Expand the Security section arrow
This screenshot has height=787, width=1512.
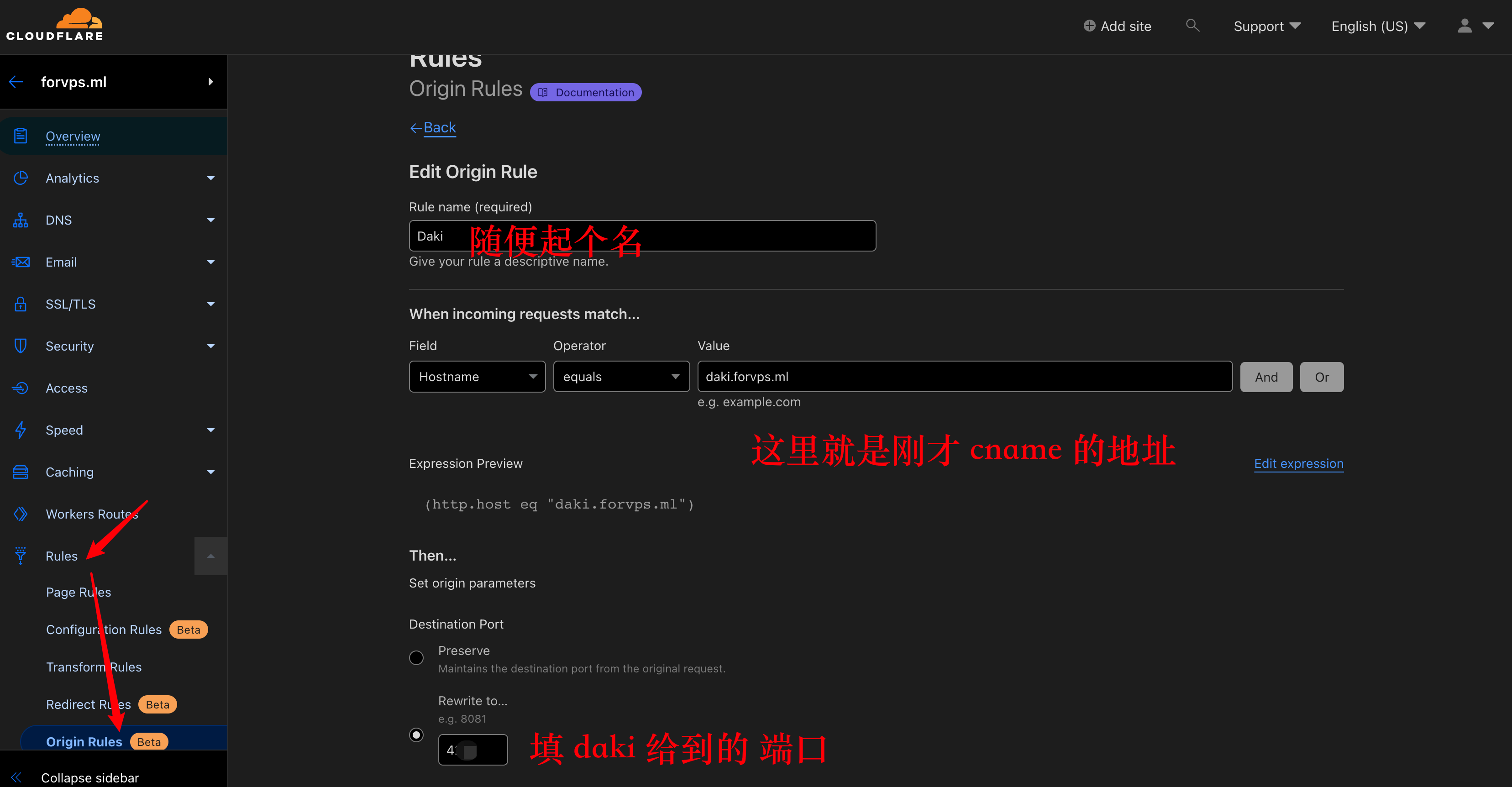point(211,346)
